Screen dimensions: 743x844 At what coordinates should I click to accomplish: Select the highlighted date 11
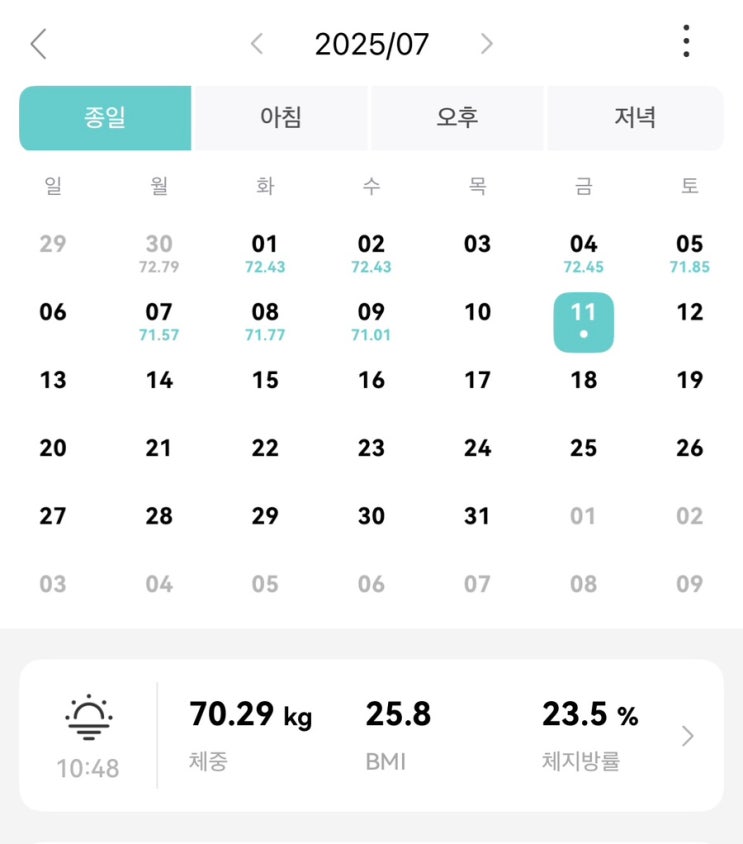coord(583,321)
